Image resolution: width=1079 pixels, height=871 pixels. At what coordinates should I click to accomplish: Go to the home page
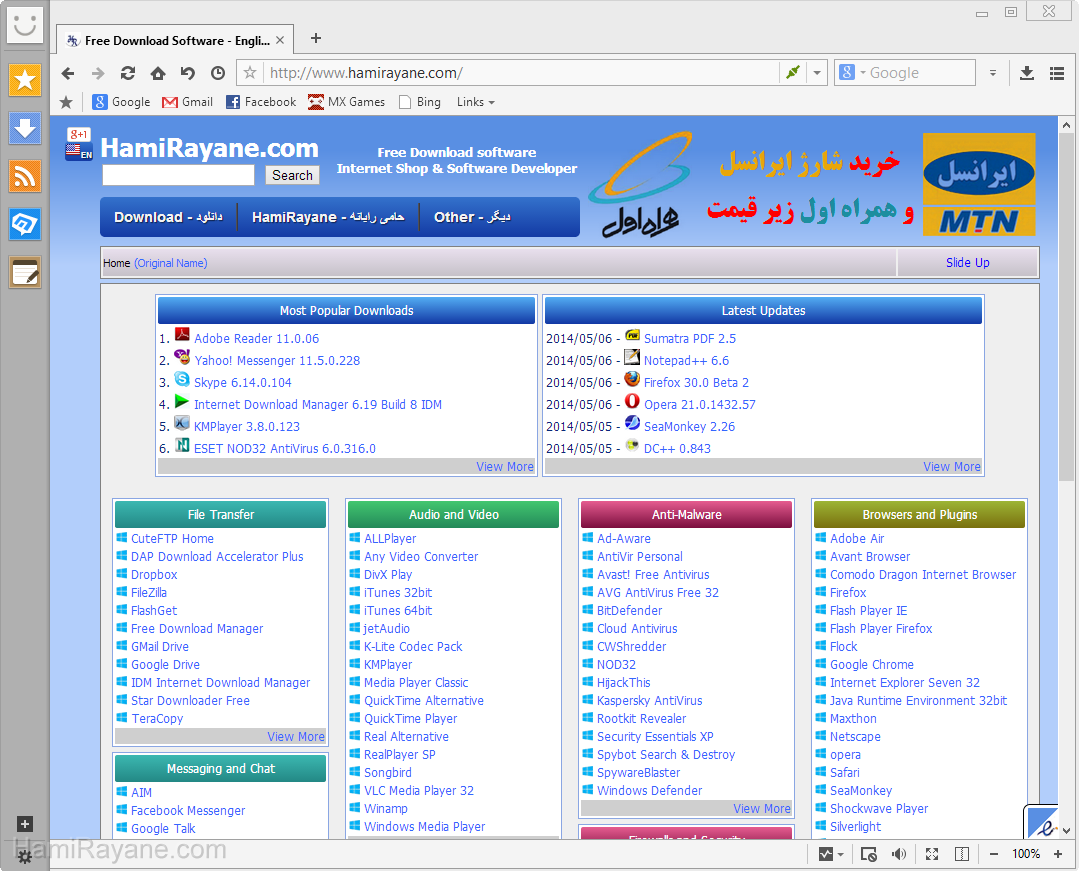(158, 73)
